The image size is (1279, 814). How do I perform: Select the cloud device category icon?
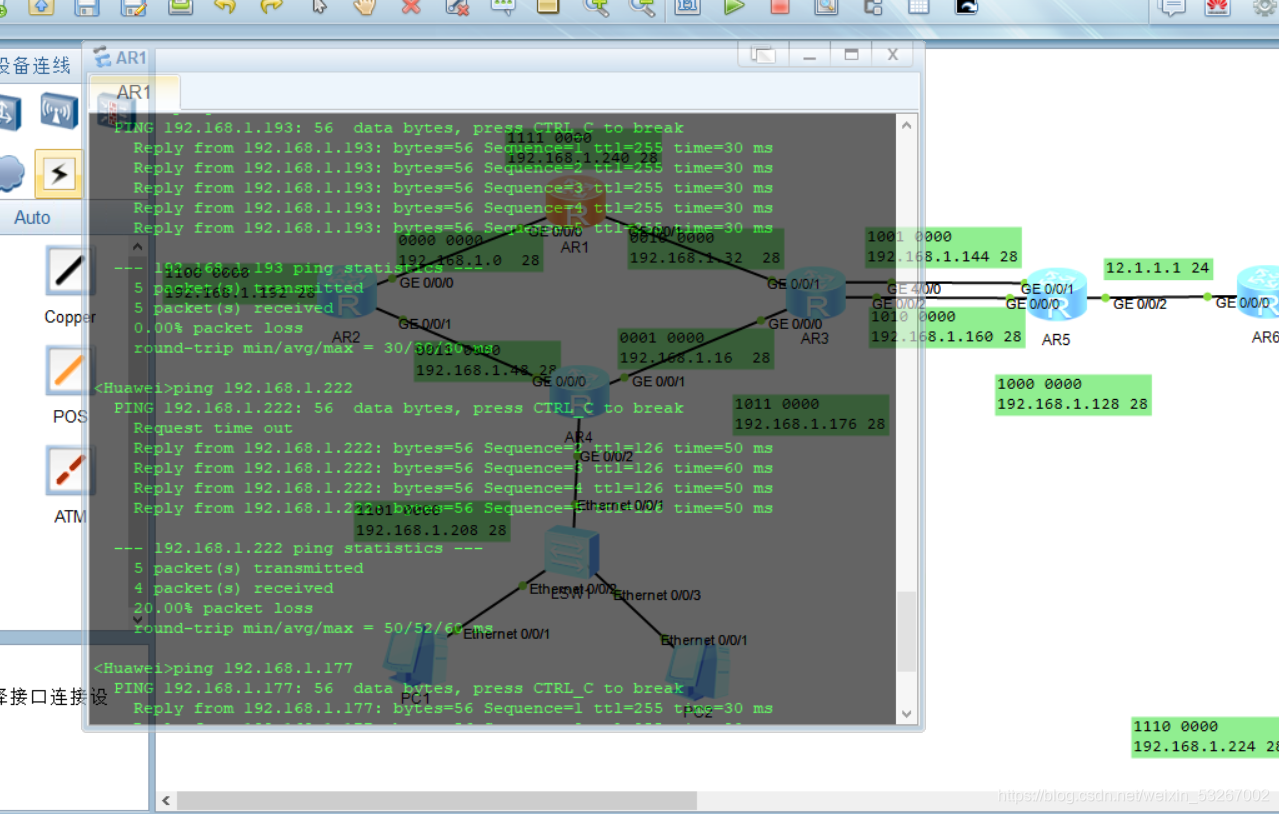[x=10, y=174]
